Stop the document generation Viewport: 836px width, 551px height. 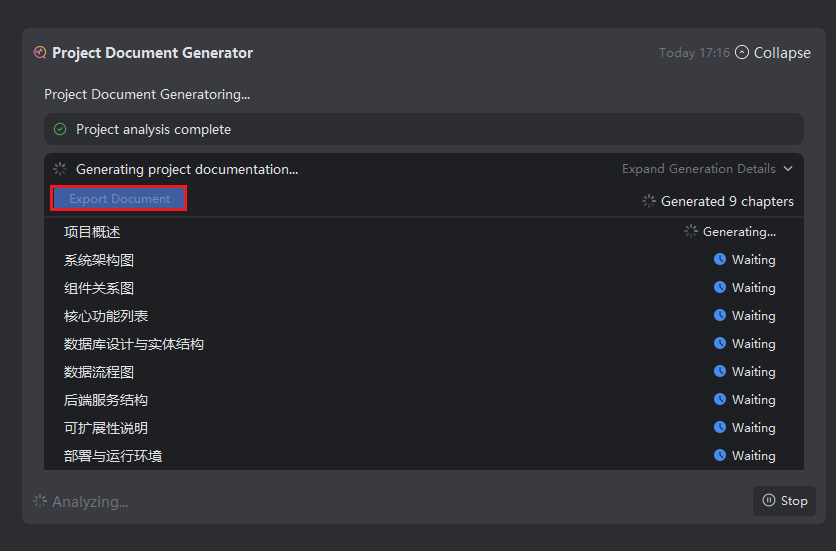tap(784, 501)
